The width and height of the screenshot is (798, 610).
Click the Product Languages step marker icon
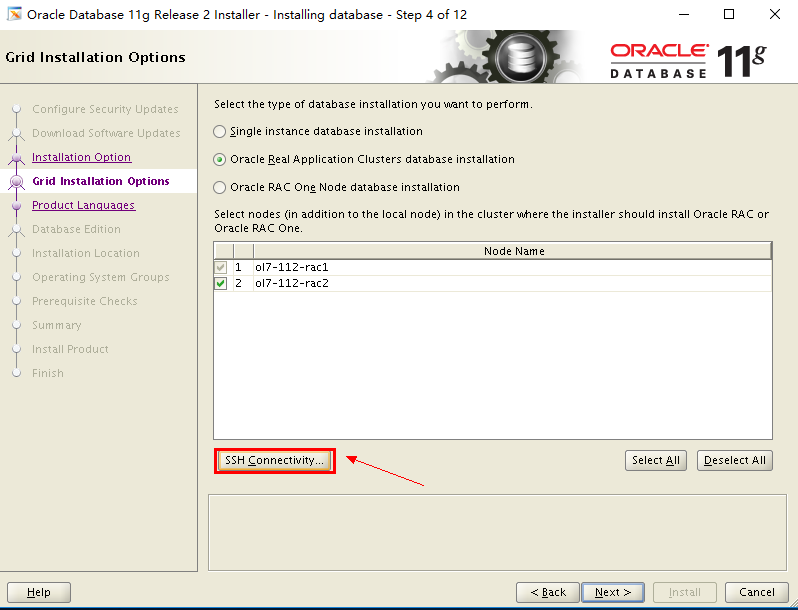click(x=16, y=206)
